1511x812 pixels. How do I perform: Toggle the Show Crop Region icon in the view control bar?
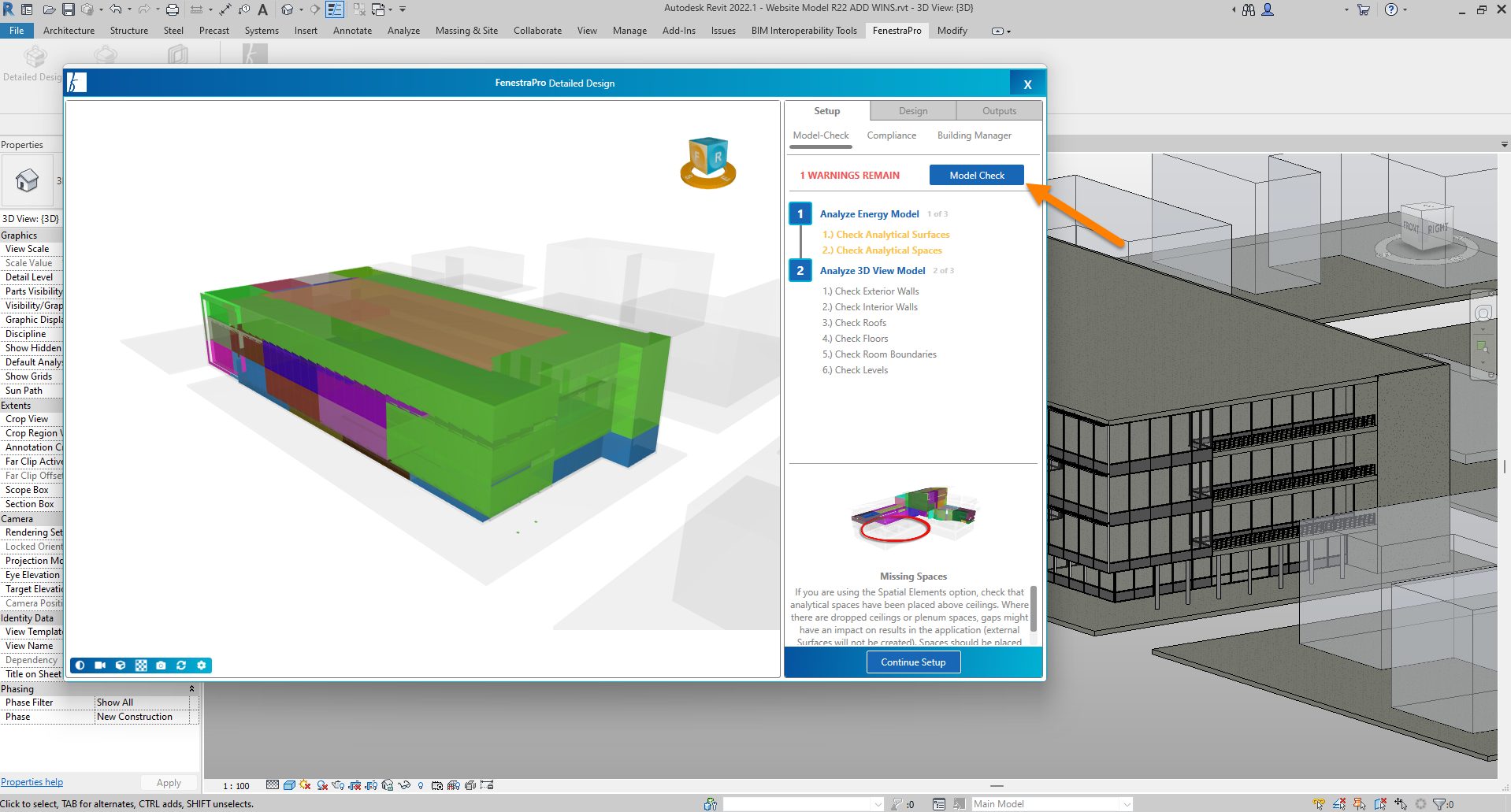click(x=371, y=785)
